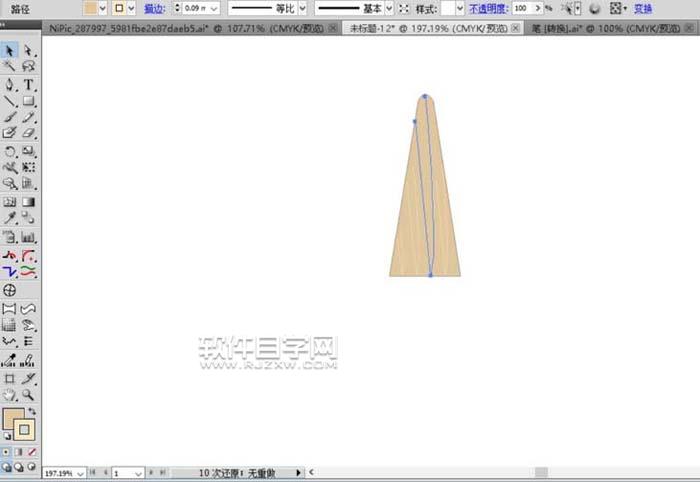
Task: Click the control bar fill swatch
Action: tap(91, 8)
